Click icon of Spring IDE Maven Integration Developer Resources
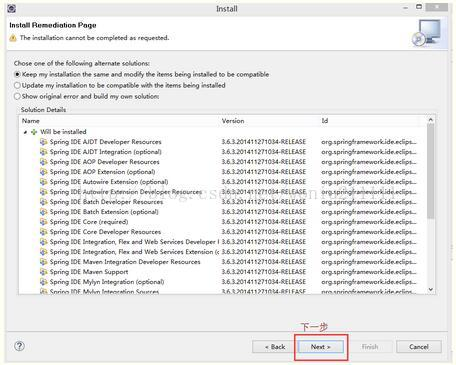Screen dimensions: 456x365 click(43, 262)
